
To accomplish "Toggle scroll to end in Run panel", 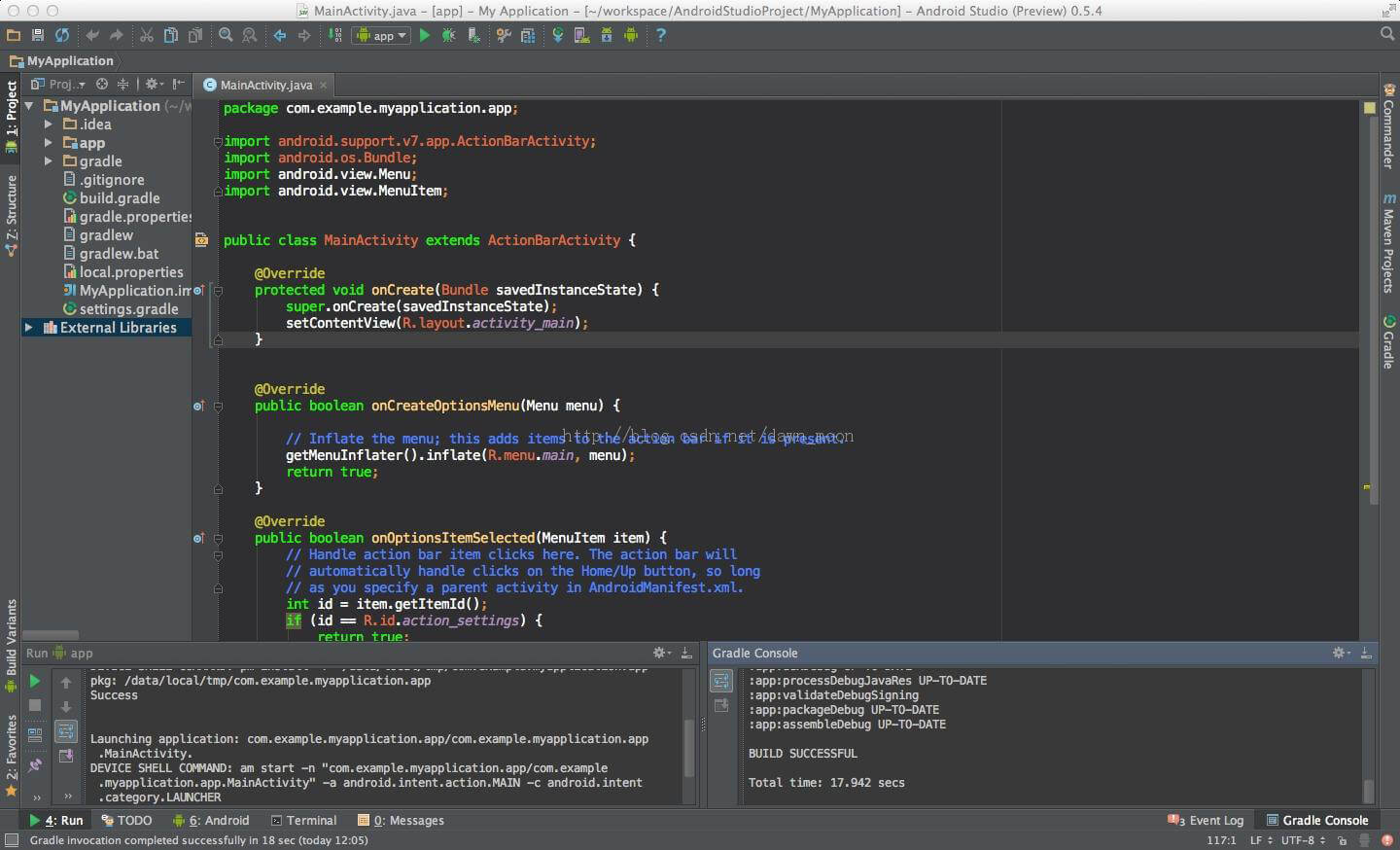I will [x=66, y=756].
